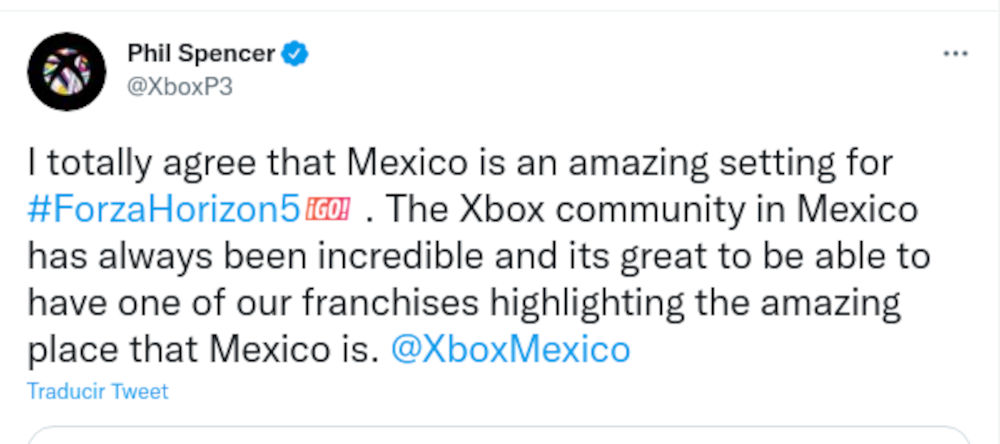Screen dimensions: 1000x444
Task: Click the text "place that Mexico is."
Action: [x=204, y=350]
